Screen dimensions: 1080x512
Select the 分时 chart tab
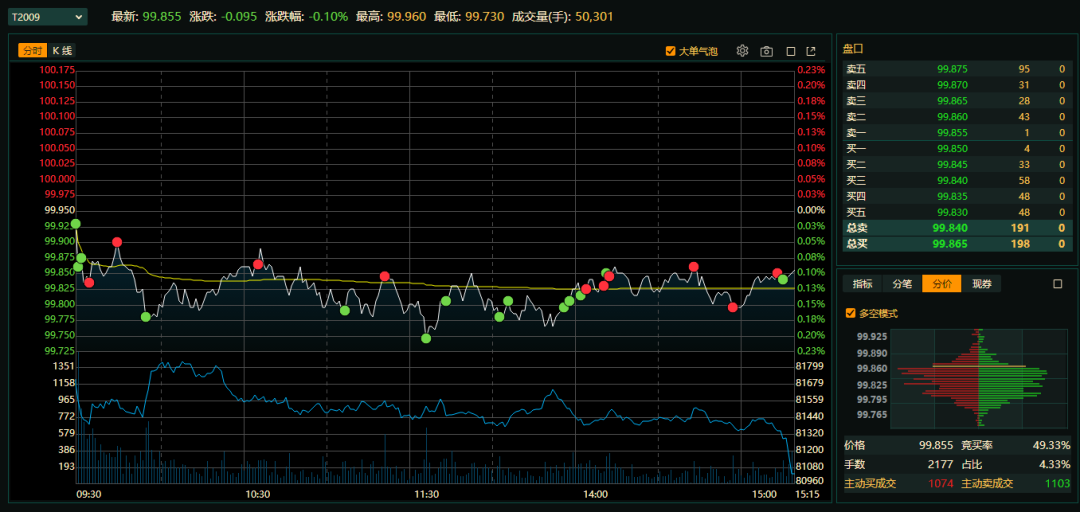(x=32, y=51)
